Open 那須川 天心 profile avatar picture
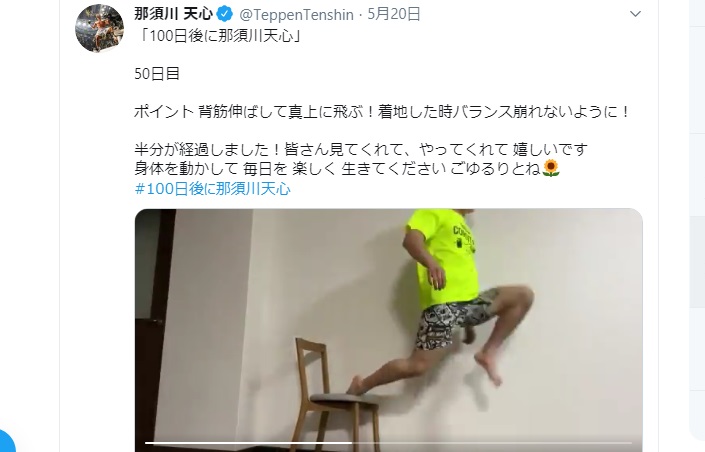The image size is (705, 452). [99, 28]
